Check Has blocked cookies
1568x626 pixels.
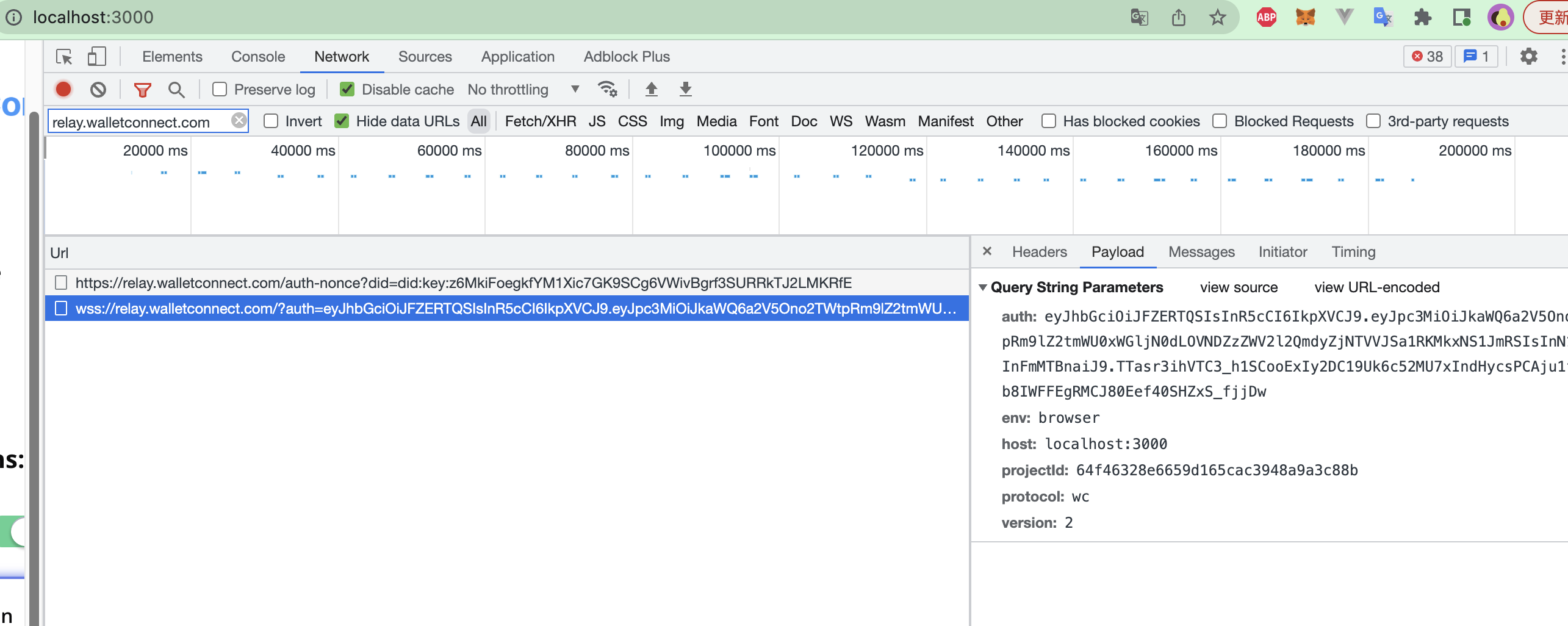(1049, 121)
